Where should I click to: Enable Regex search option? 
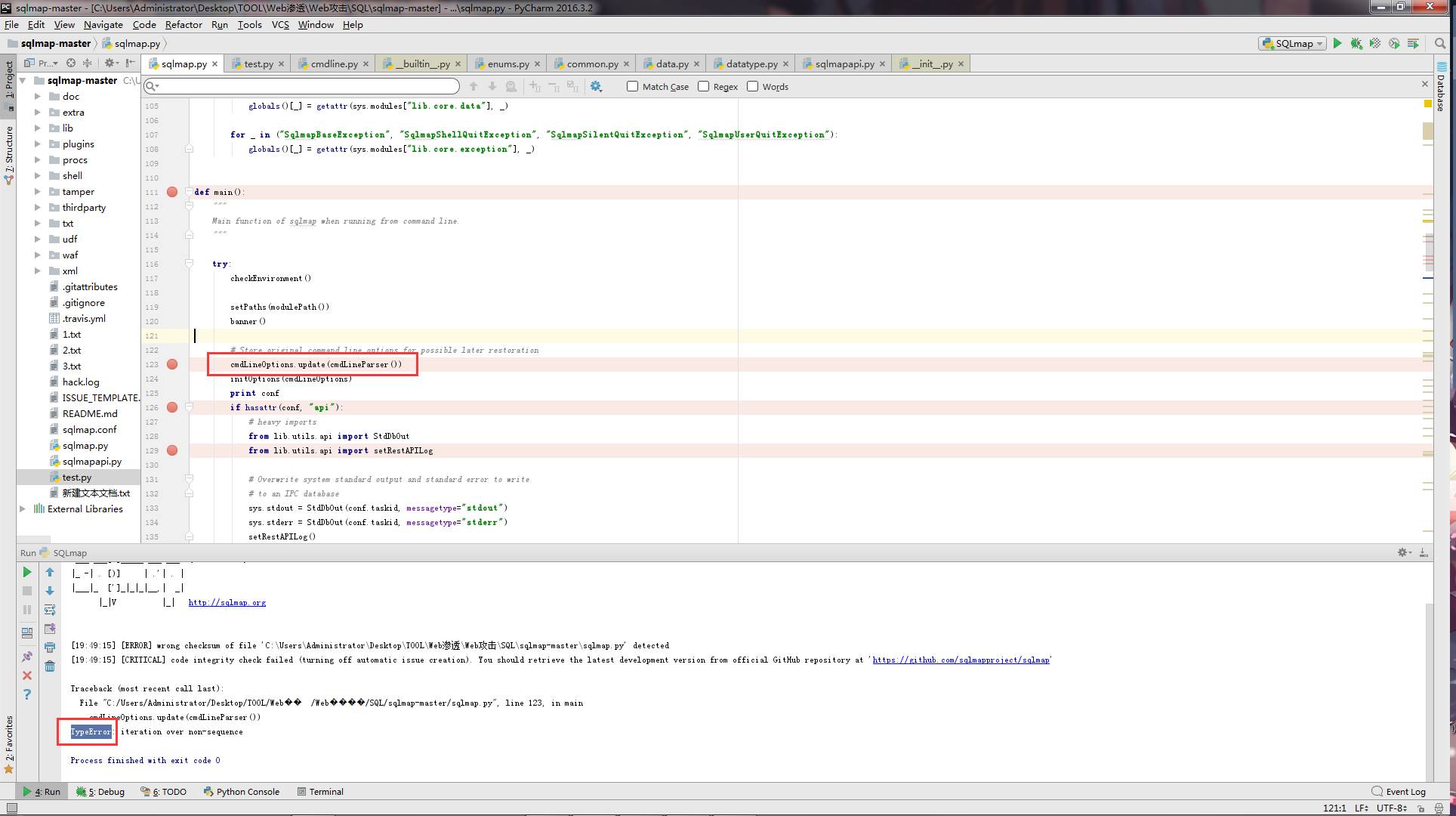tap(704, 86)
